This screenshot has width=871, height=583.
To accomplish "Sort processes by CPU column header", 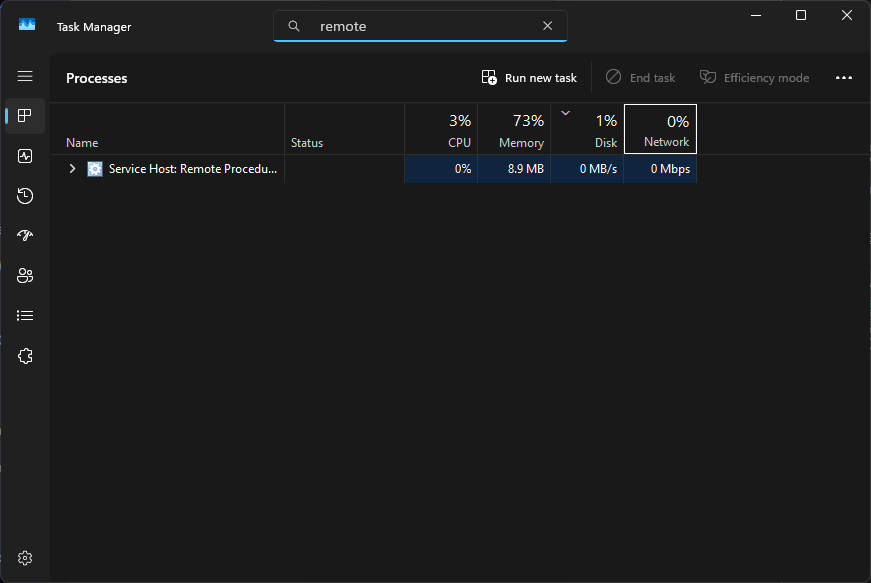I will coord(441,130).
